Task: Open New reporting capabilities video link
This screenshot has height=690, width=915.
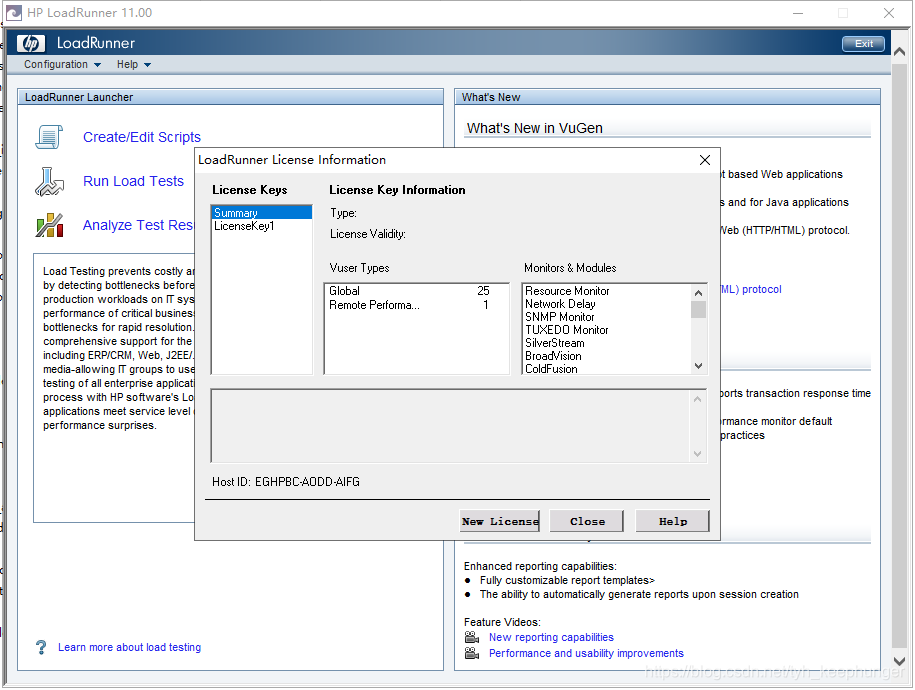Action: click(551, 637)
